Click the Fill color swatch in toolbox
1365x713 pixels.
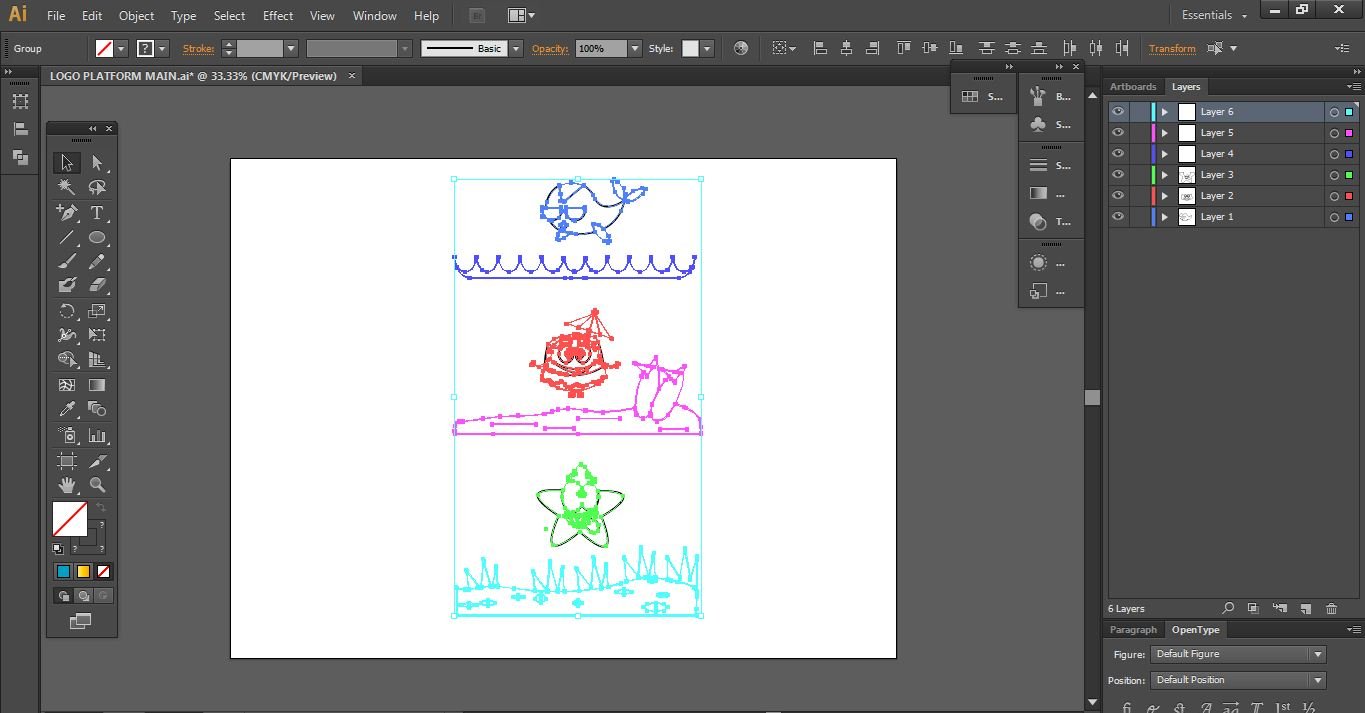click(x=69, y=518)
